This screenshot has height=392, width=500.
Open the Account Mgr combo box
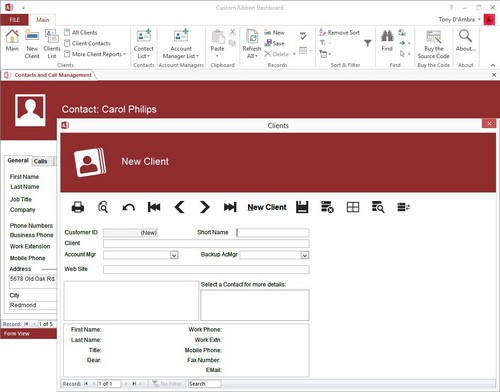[x=174, y=255]
